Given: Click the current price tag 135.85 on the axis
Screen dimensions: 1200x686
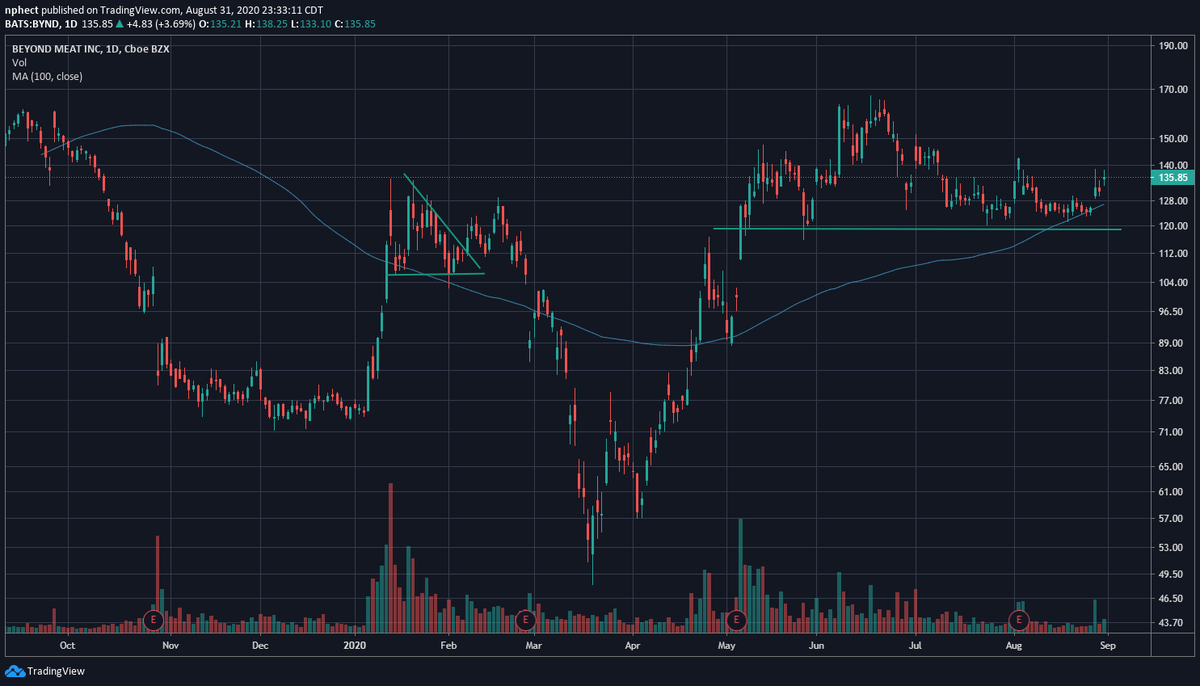Looking at the screenshot, I should (1171, 177).
